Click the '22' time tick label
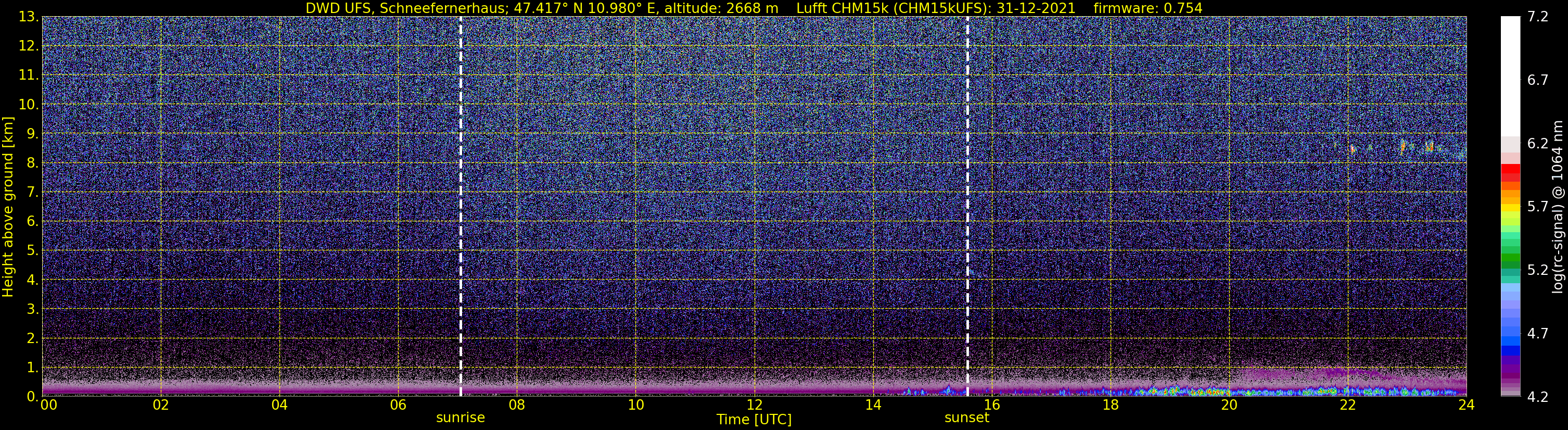Viewport: 1568px width, 430px height. 1348,405
